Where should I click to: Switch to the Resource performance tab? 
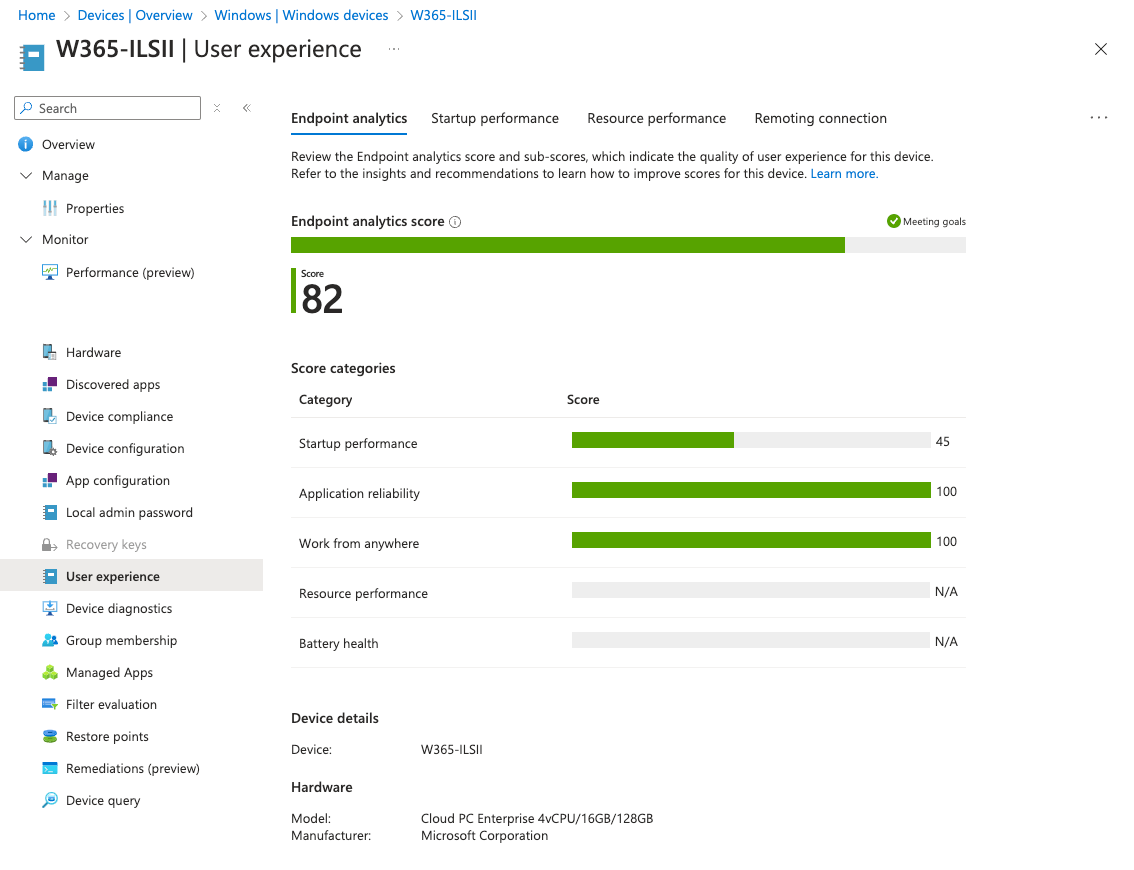click(x=656, y=119)
